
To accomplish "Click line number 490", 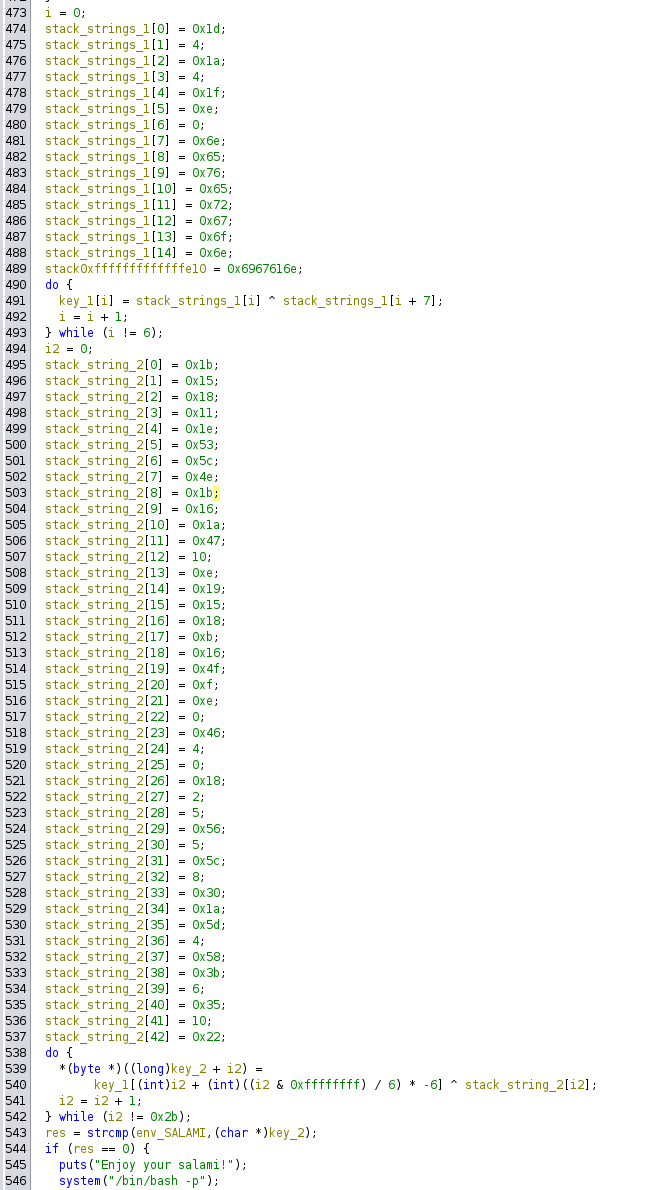I will 17,284.
